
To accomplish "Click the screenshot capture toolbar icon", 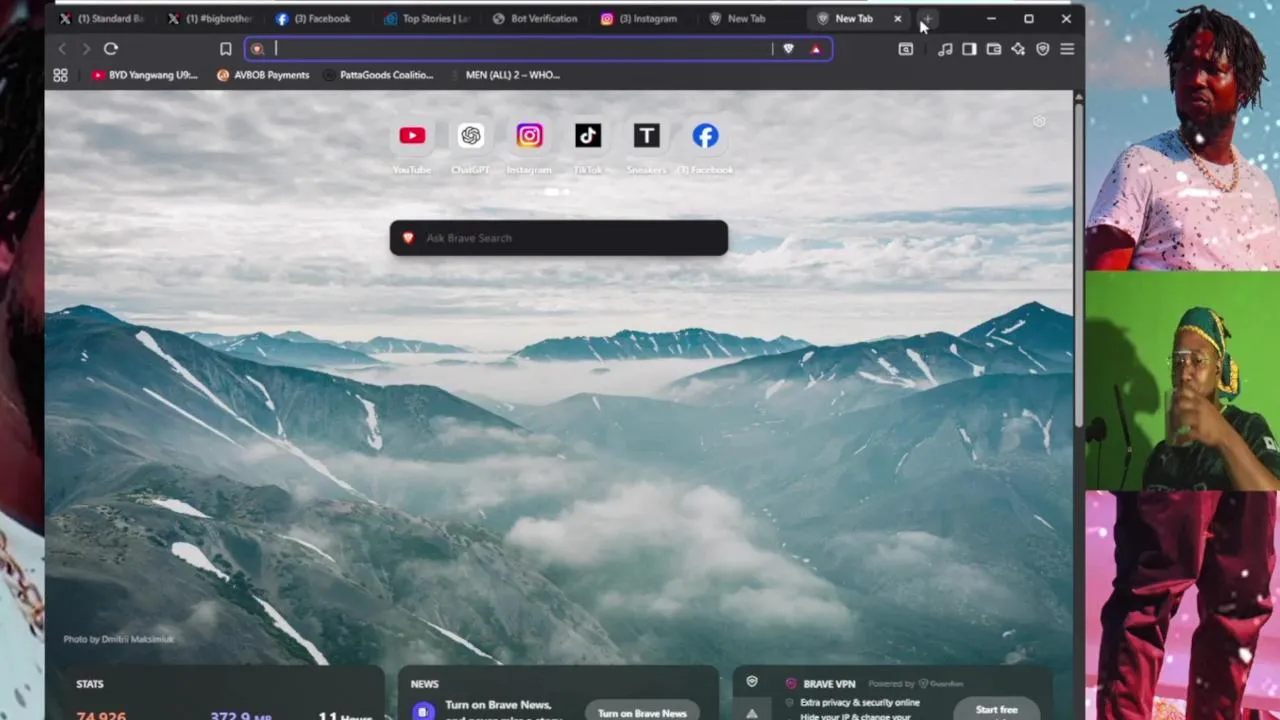I will (906, 49).
